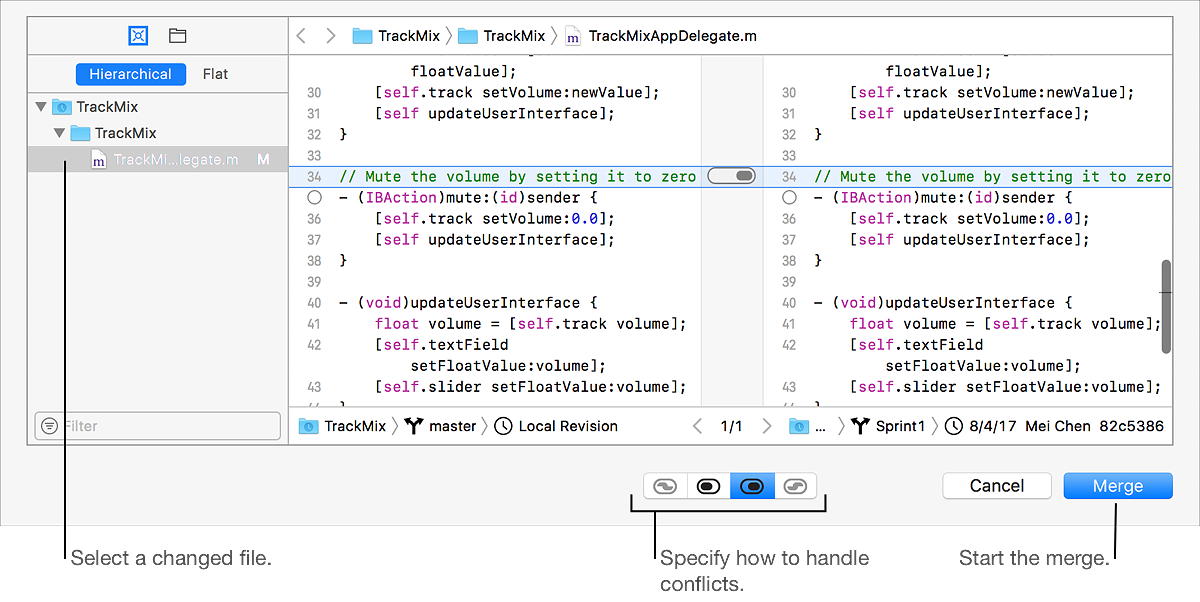The height and width of the screenshot is (602, 1200).
Task: Choose right-then-left conflict option
Action: coord(795,486)
